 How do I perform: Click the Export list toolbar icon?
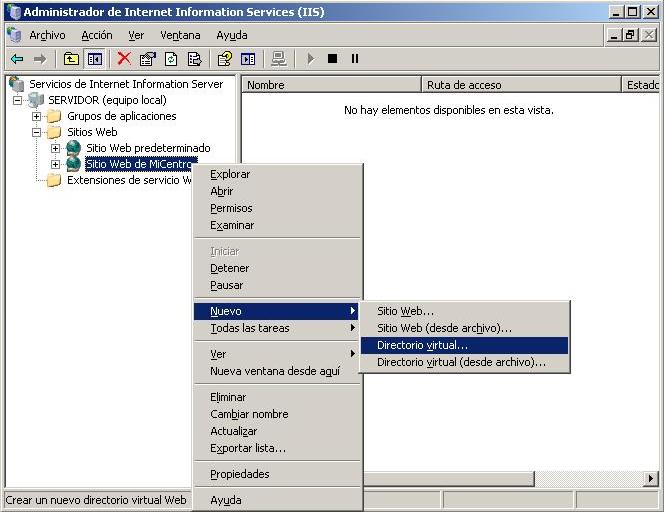pos(195,59)
